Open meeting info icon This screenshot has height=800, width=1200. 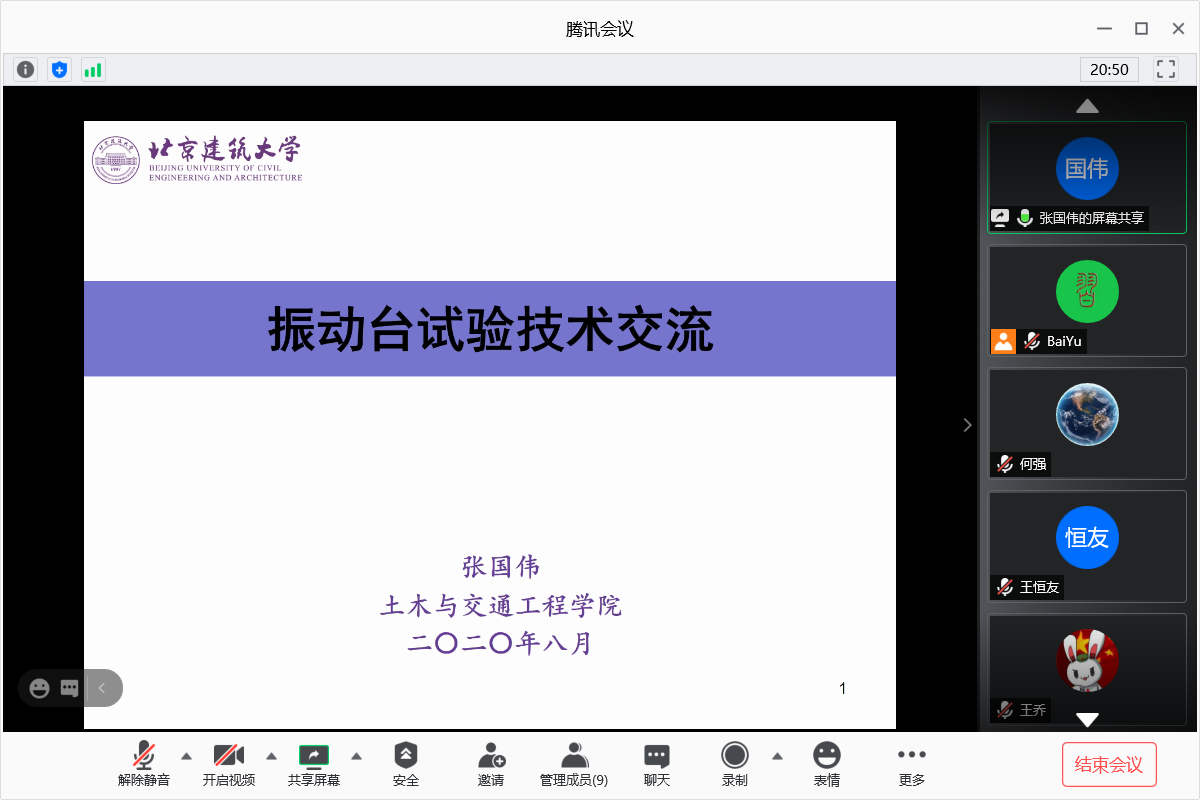coord(26,70)
